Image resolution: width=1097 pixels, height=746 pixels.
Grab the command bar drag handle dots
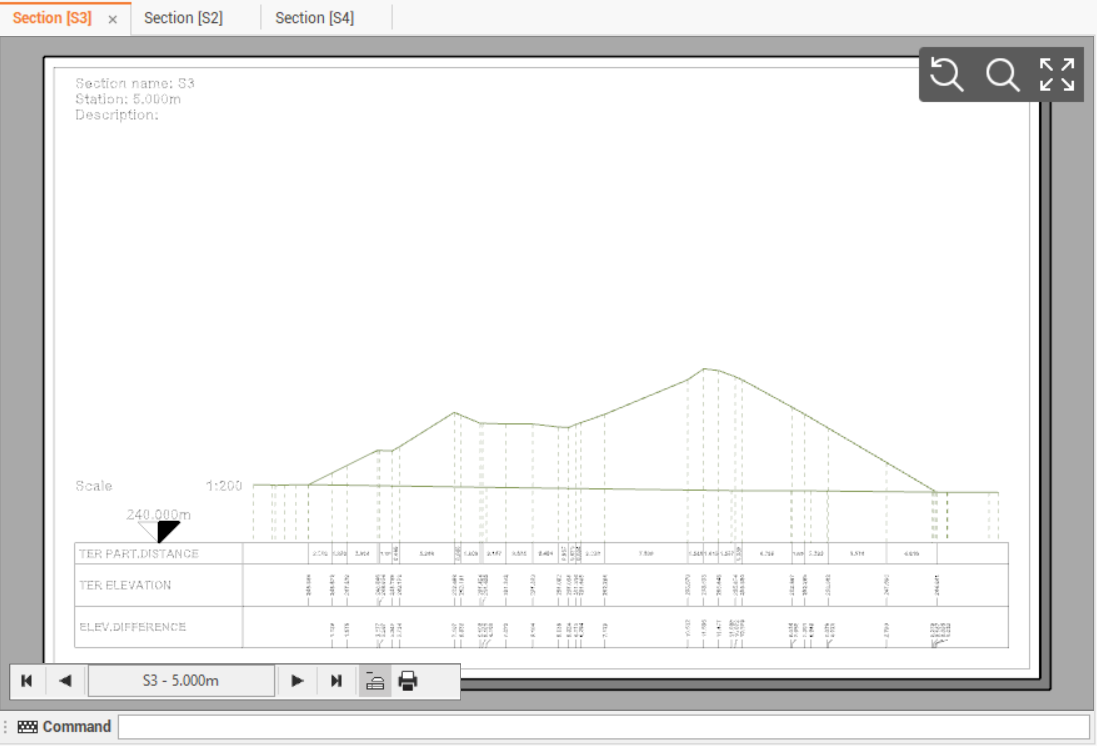pos(6,727)
